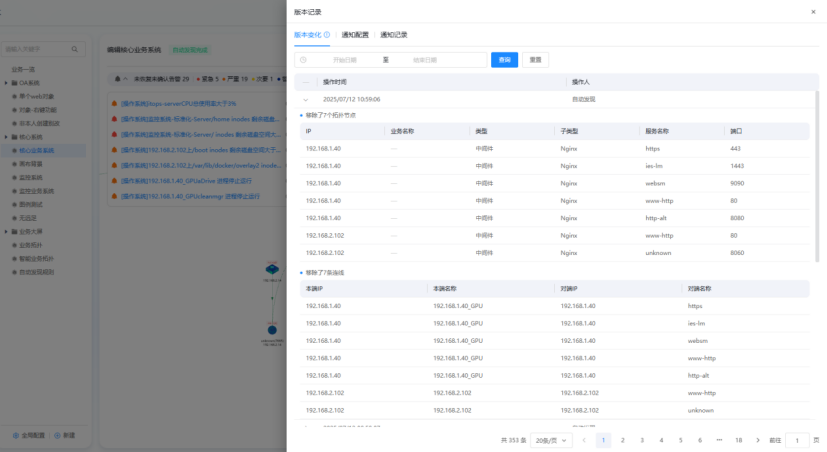
Task: Click the OA系统 folder icon
Action: pyautogui.click(x=14, y=83)
